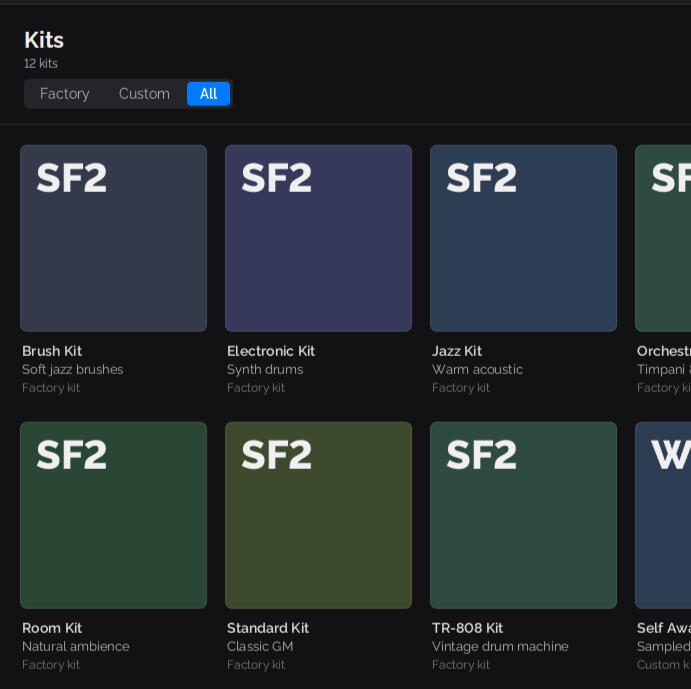Click the '12 kits' count label
Viewport: 691px width, 689px height.
tap(41, 63)
